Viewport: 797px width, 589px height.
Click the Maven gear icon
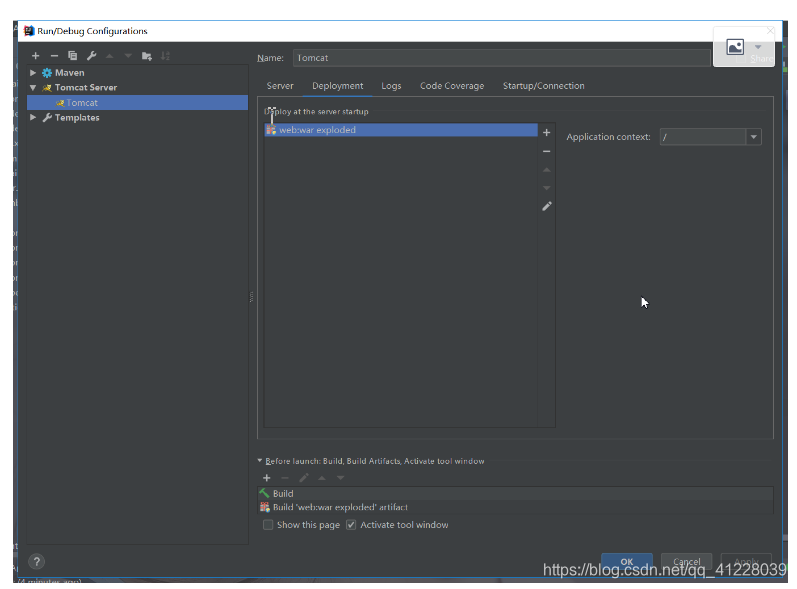tap(47, 73)
